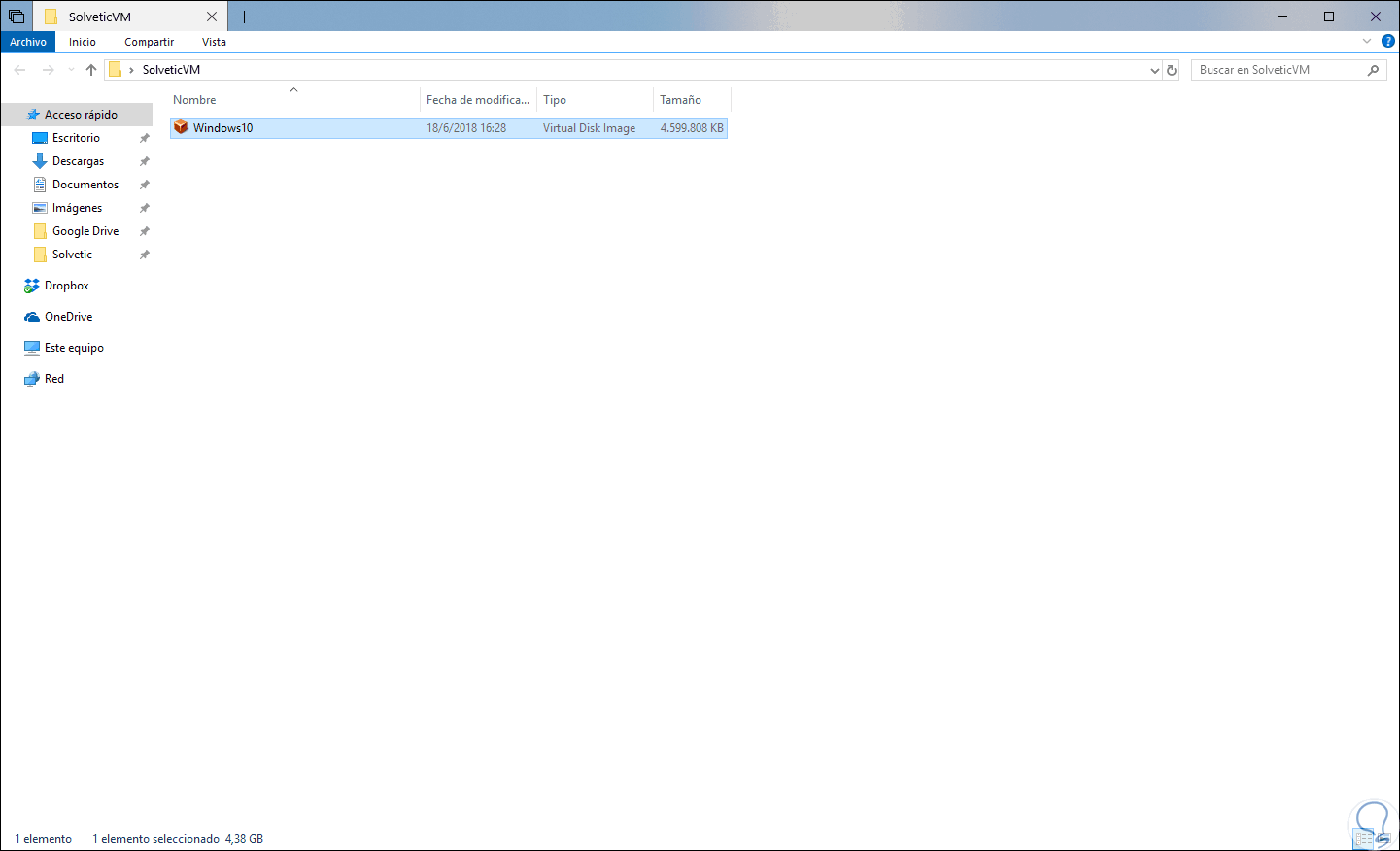
Task: Open Descargas in the sidebar
Action: click(78, 161)
